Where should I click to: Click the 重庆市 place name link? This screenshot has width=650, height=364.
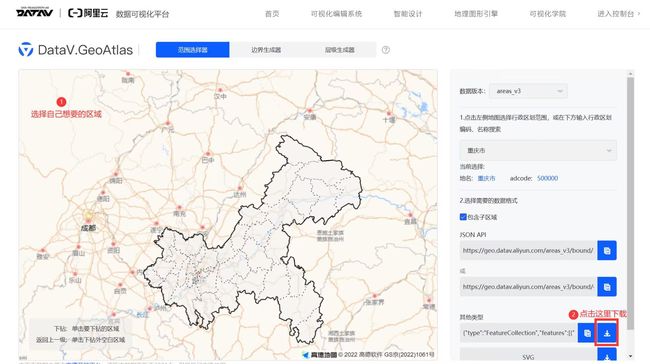486,178
